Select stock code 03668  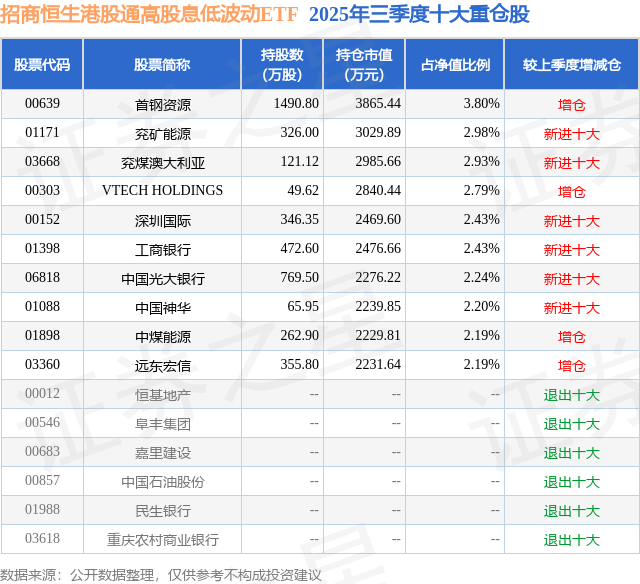tap(42, 162)
